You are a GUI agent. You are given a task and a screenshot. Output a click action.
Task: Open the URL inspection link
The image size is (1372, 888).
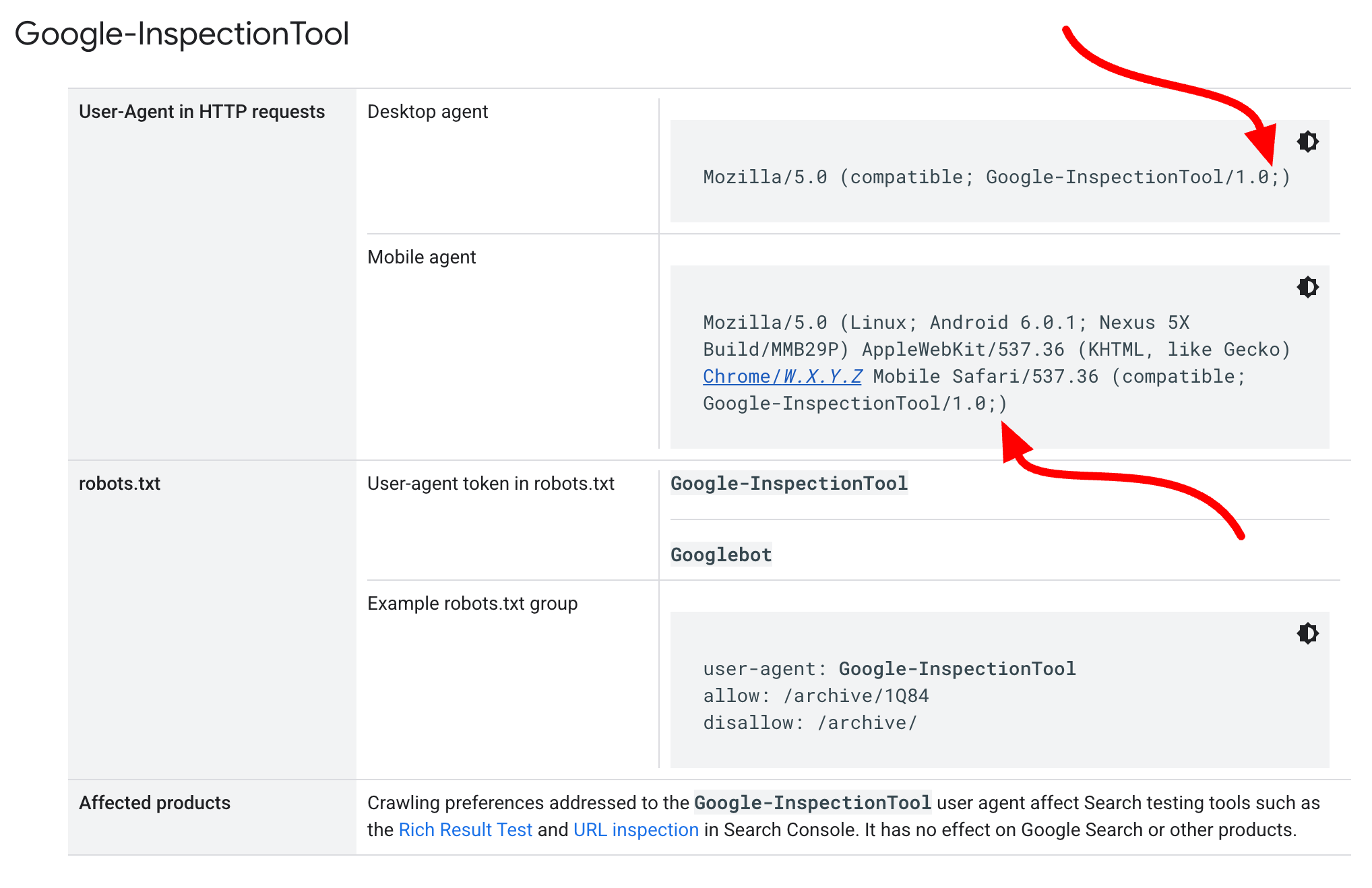[636, 829]
